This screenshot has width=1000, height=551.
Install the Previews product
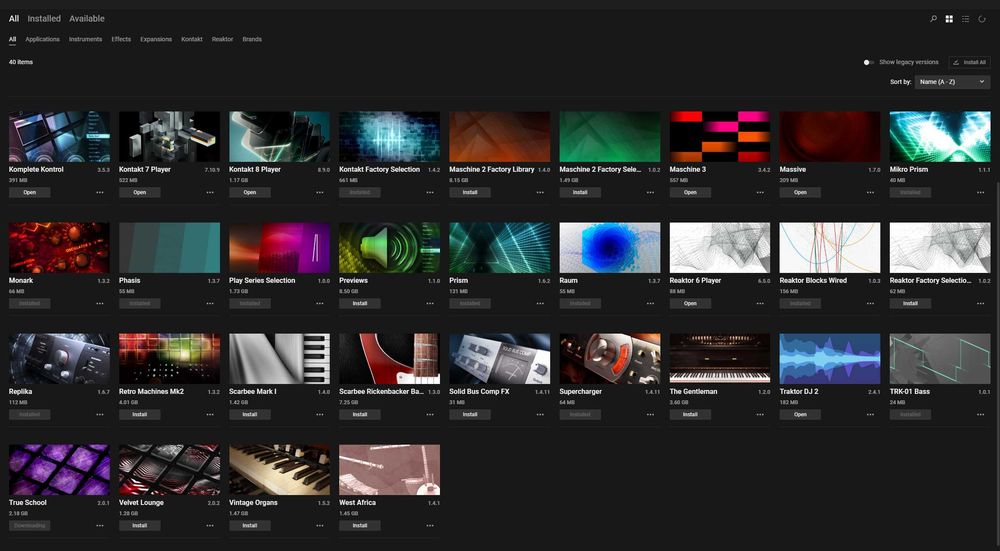[x=360, y=304]
